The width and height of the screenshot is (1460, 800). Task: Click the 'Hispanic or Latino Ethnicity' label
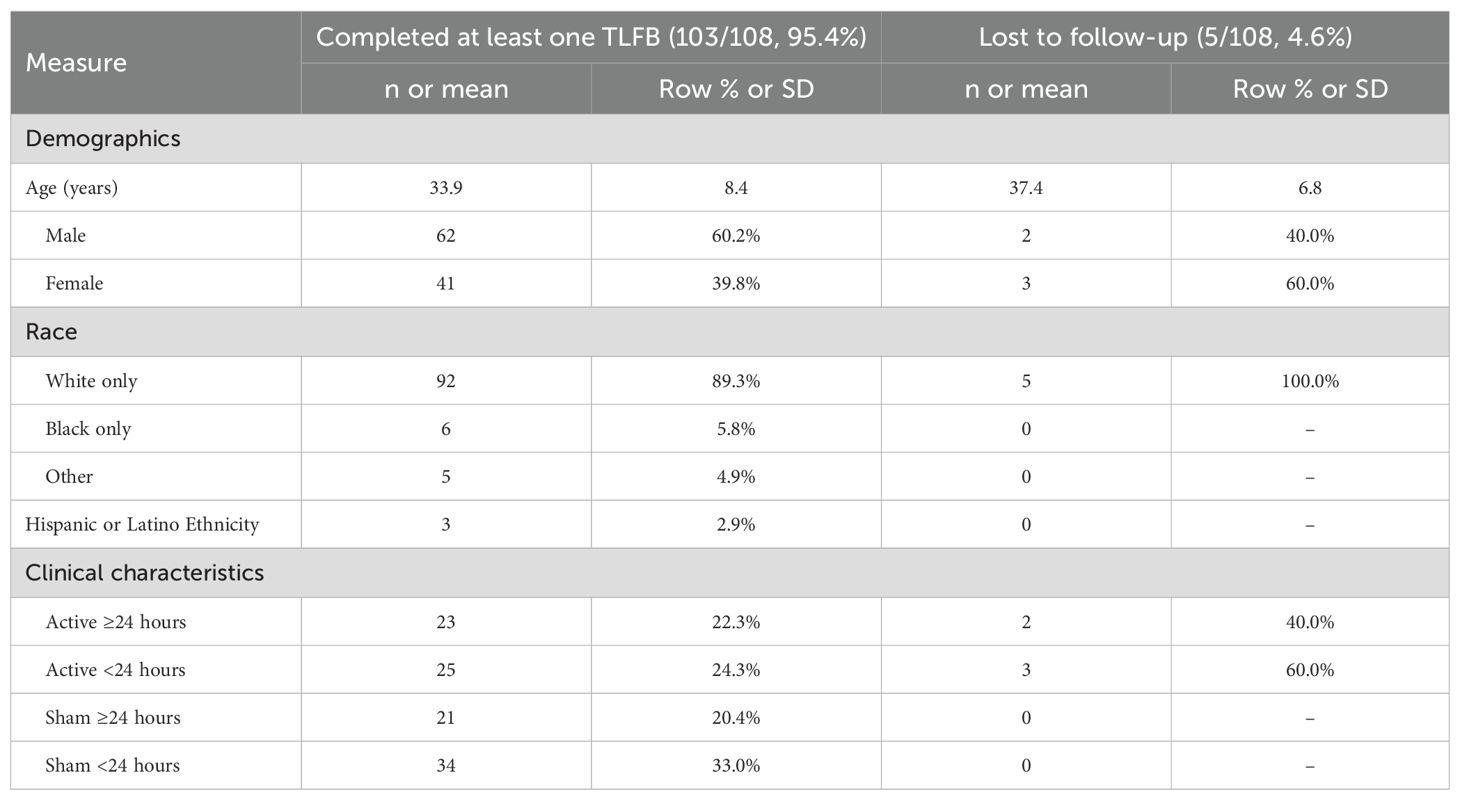coord(142,525)
